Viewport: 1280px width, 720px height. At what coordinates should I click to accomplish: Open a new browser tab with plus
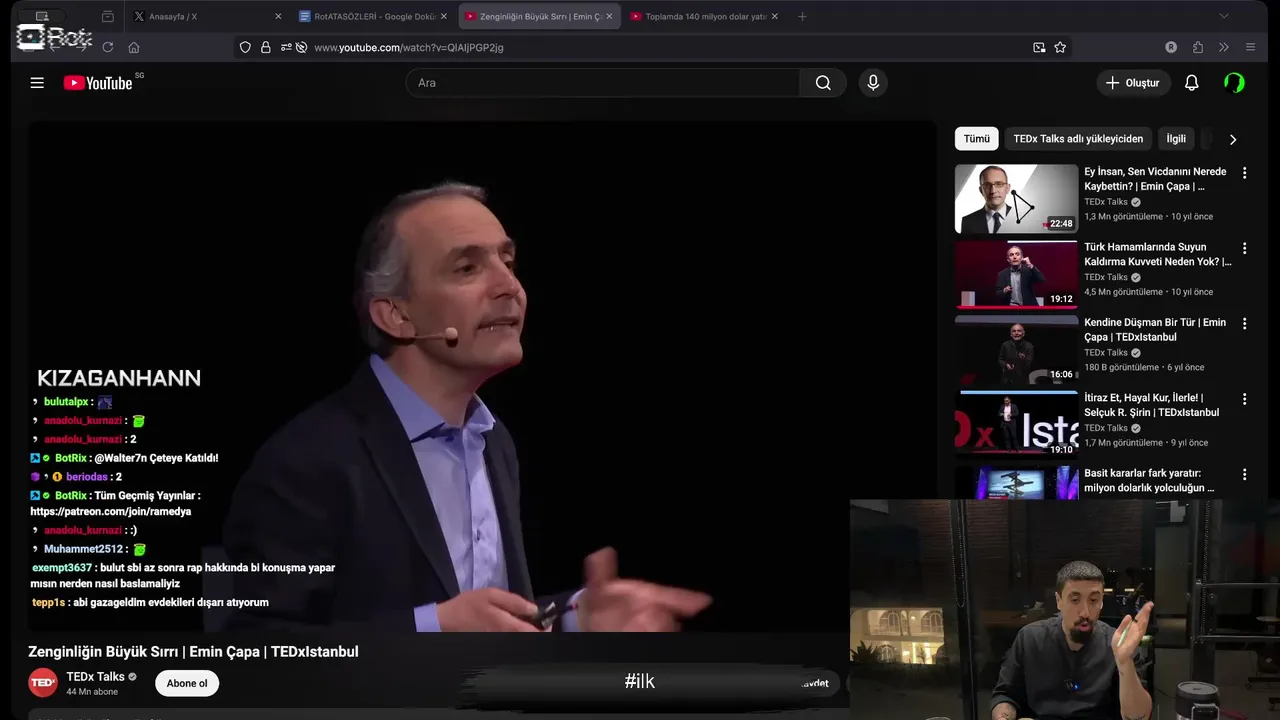pos(802,16)
